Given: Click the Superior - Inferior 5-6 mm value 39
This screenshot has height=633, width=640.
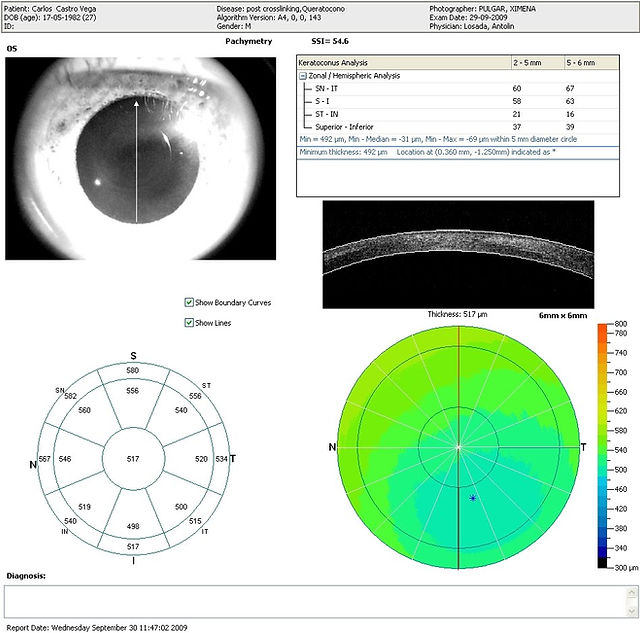Looking at the screenshot, I should (570, 127).
